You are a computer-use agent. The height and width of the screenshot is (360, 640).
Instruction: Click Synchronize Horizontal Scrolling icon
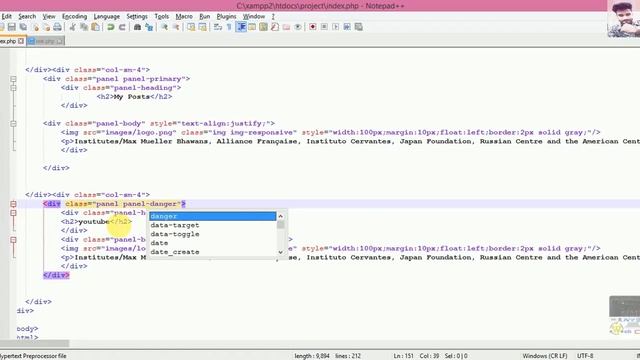click(x=202, y=27)
